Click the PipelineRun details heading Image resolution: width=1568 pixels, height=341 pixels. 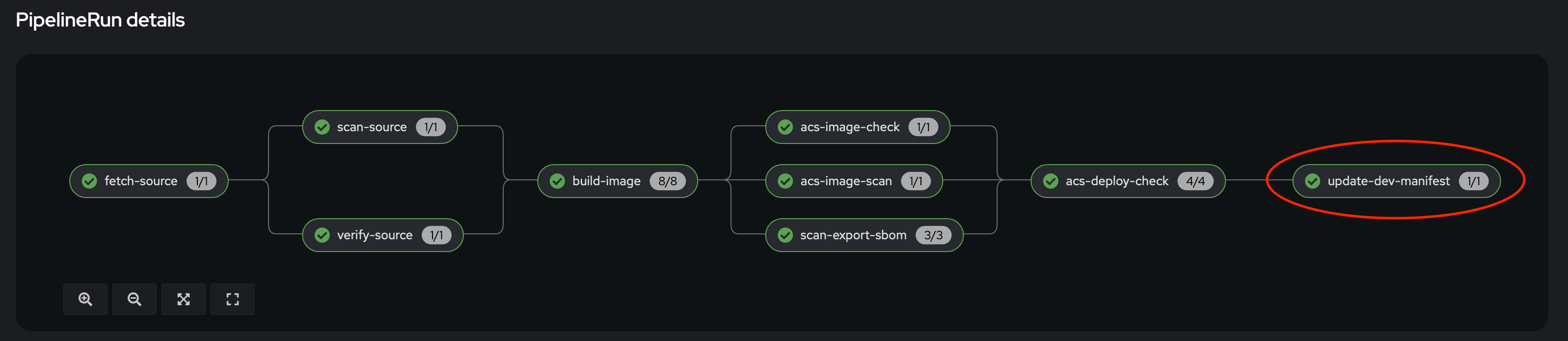(x=100, y=20)
